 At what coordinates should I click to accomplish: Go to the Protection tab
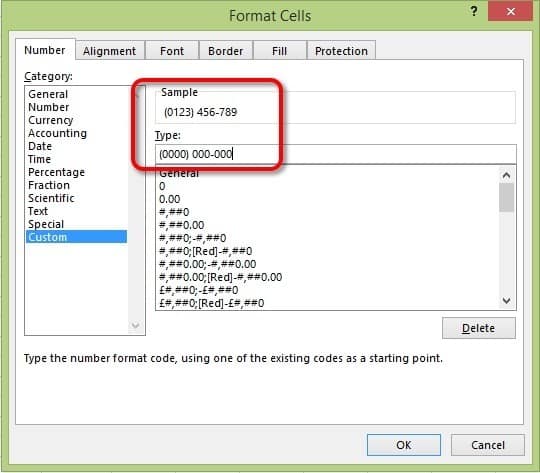[341, 51]
